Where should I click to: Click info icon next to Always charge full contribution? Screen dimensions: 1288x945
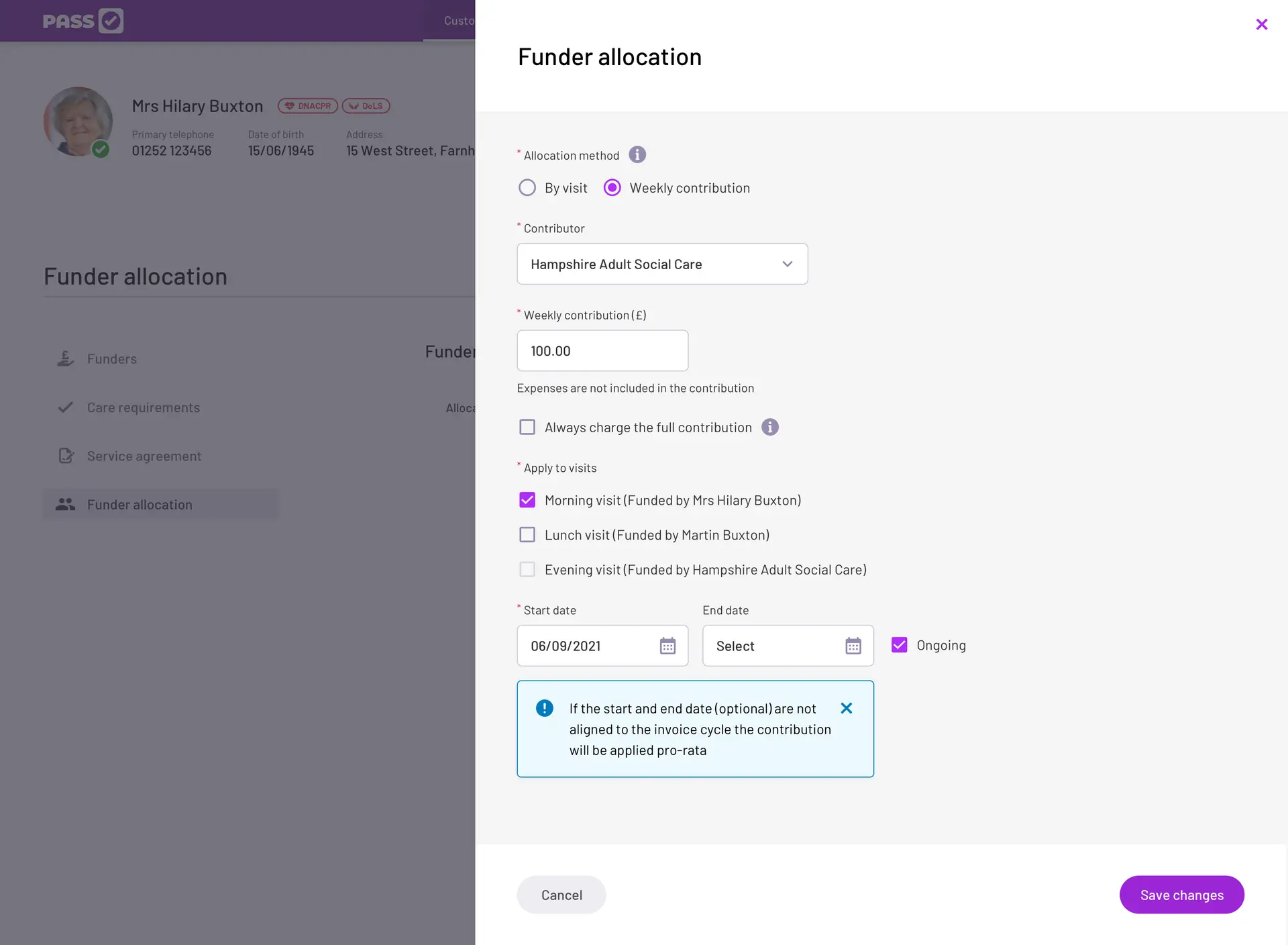pos(770,428)
